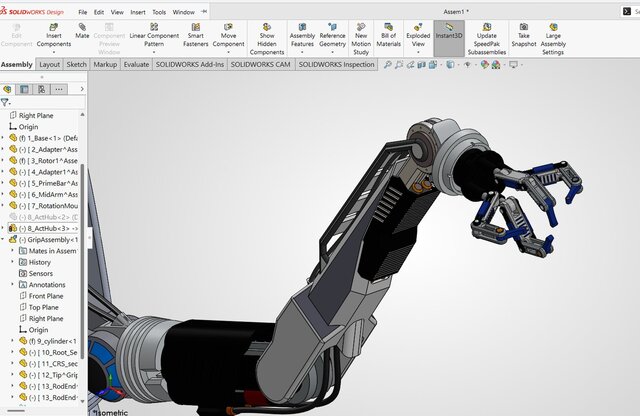
Task: Collapse the GripAssembly node
Action: 2,239
